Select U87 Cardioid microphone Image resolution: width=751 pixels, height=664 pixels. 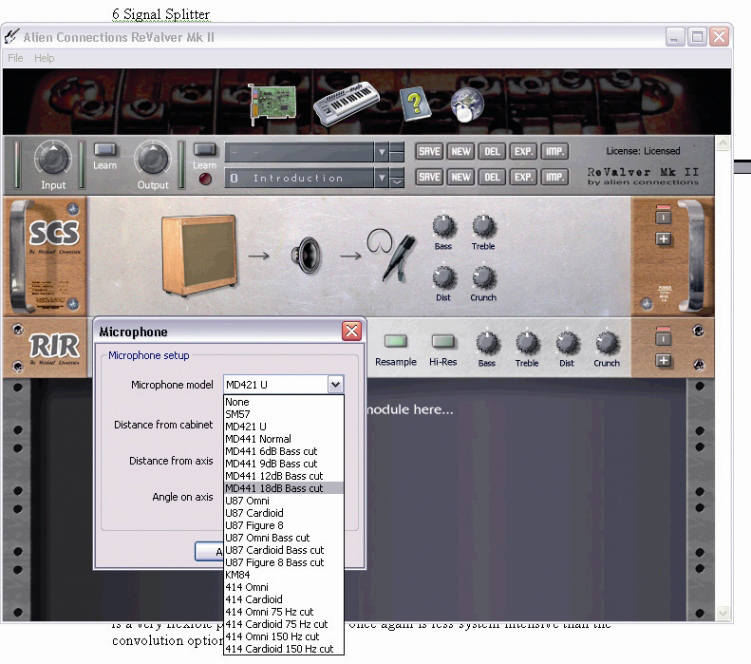click(x=284, y=513)
